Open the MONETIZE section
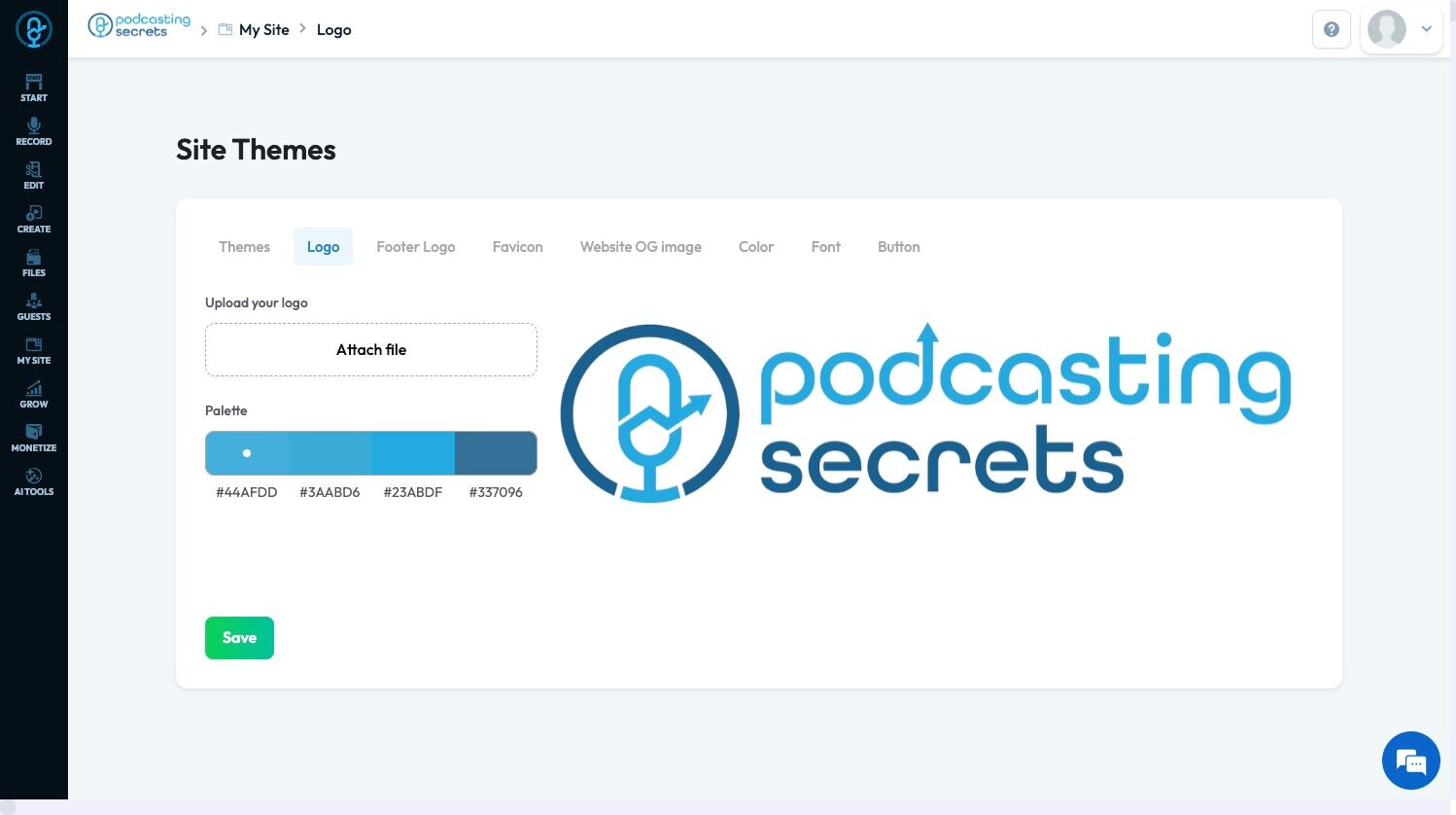 point(34,439)
